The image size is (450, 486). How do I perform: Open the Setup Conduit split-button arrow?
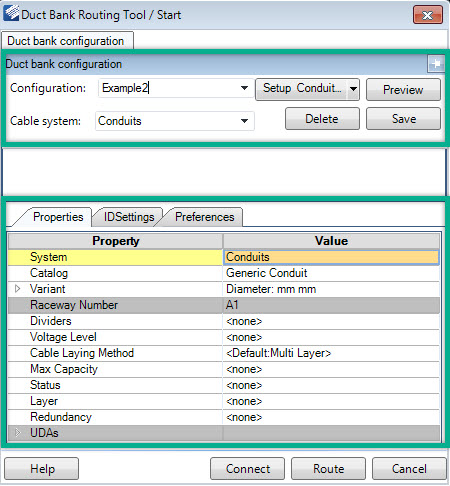tap(353, 89)
